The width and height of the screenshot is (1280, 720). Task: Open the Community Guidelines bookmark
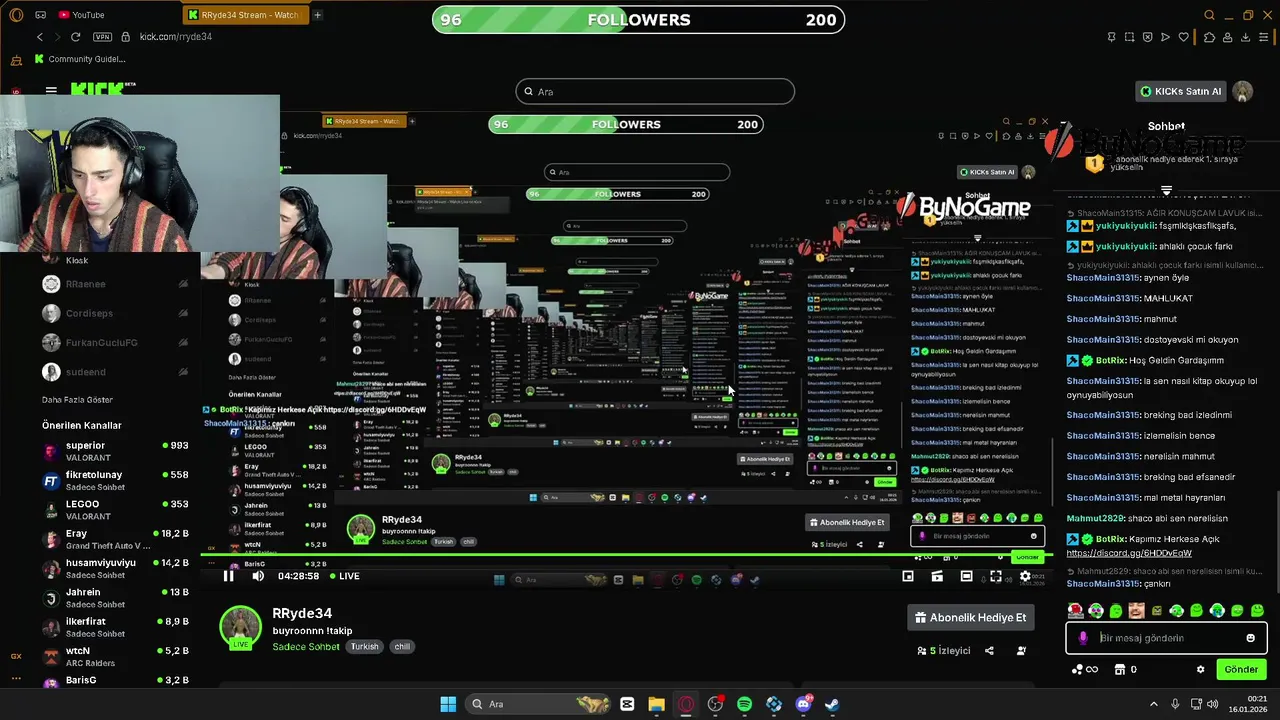[x=79, y=59]
